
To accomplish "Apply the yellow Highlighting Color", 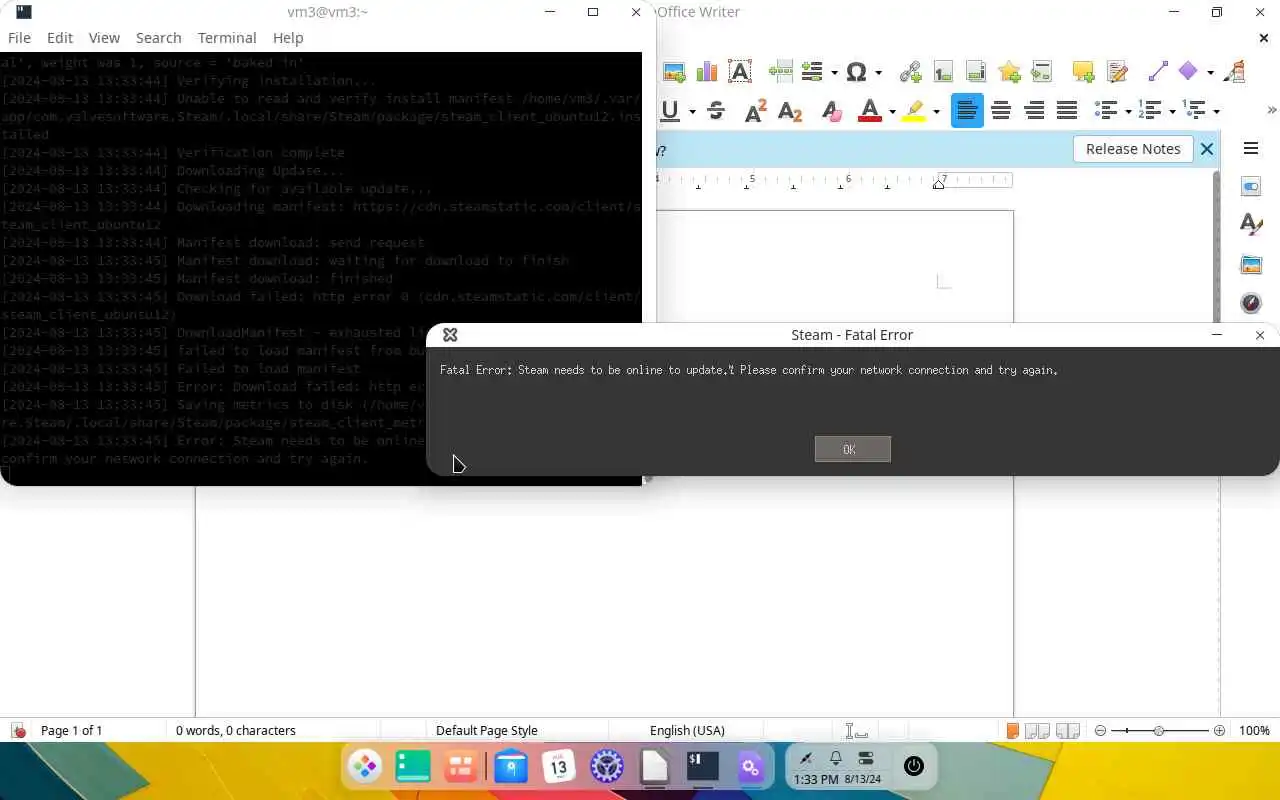I will [914, 111].
